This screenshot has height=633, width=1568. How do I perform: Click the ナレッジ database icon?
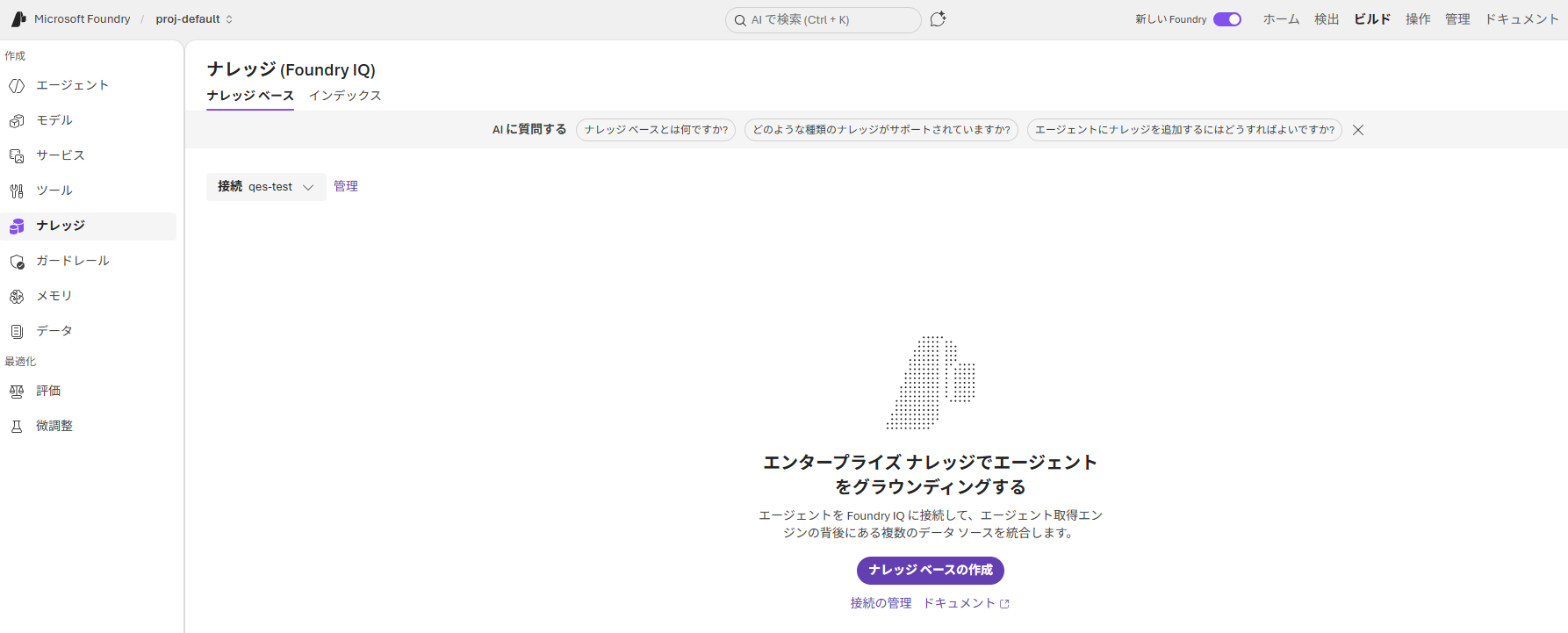17,227
